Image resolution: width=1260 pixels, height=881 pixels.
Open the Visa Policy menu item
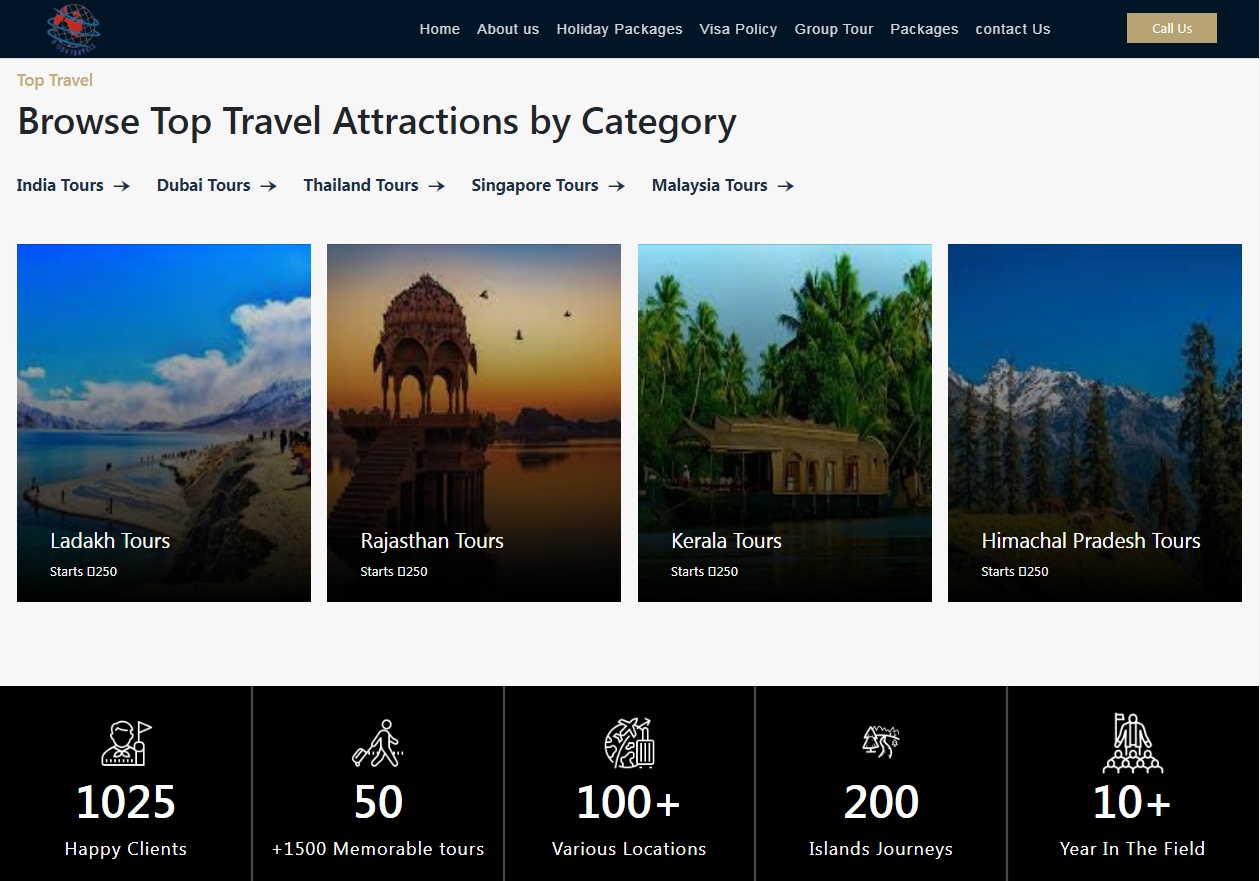click(x=738, y=29)
